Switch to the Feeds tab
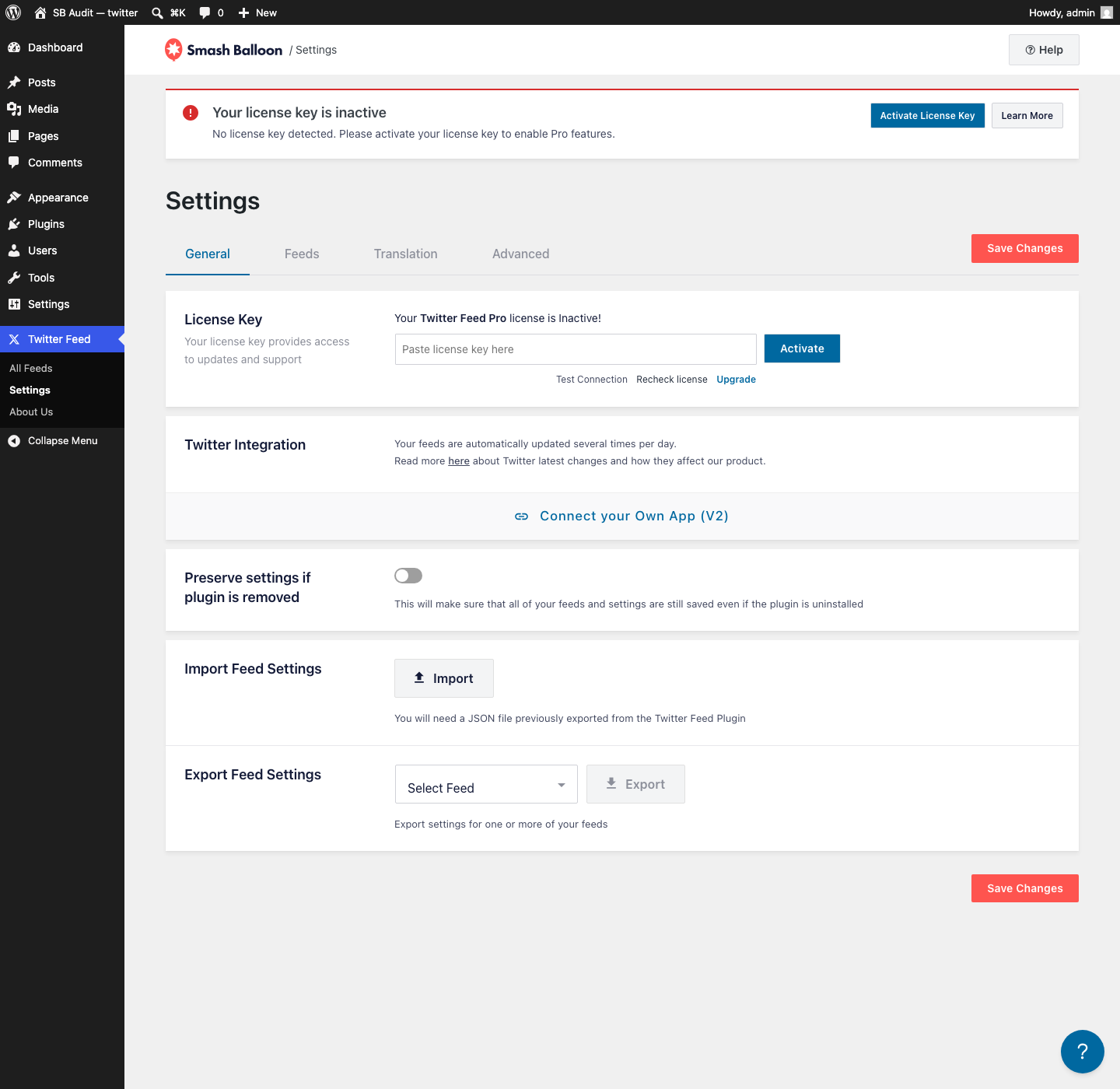Image resolution: width=1120 pixels, height=1089 pixels. 302,254
